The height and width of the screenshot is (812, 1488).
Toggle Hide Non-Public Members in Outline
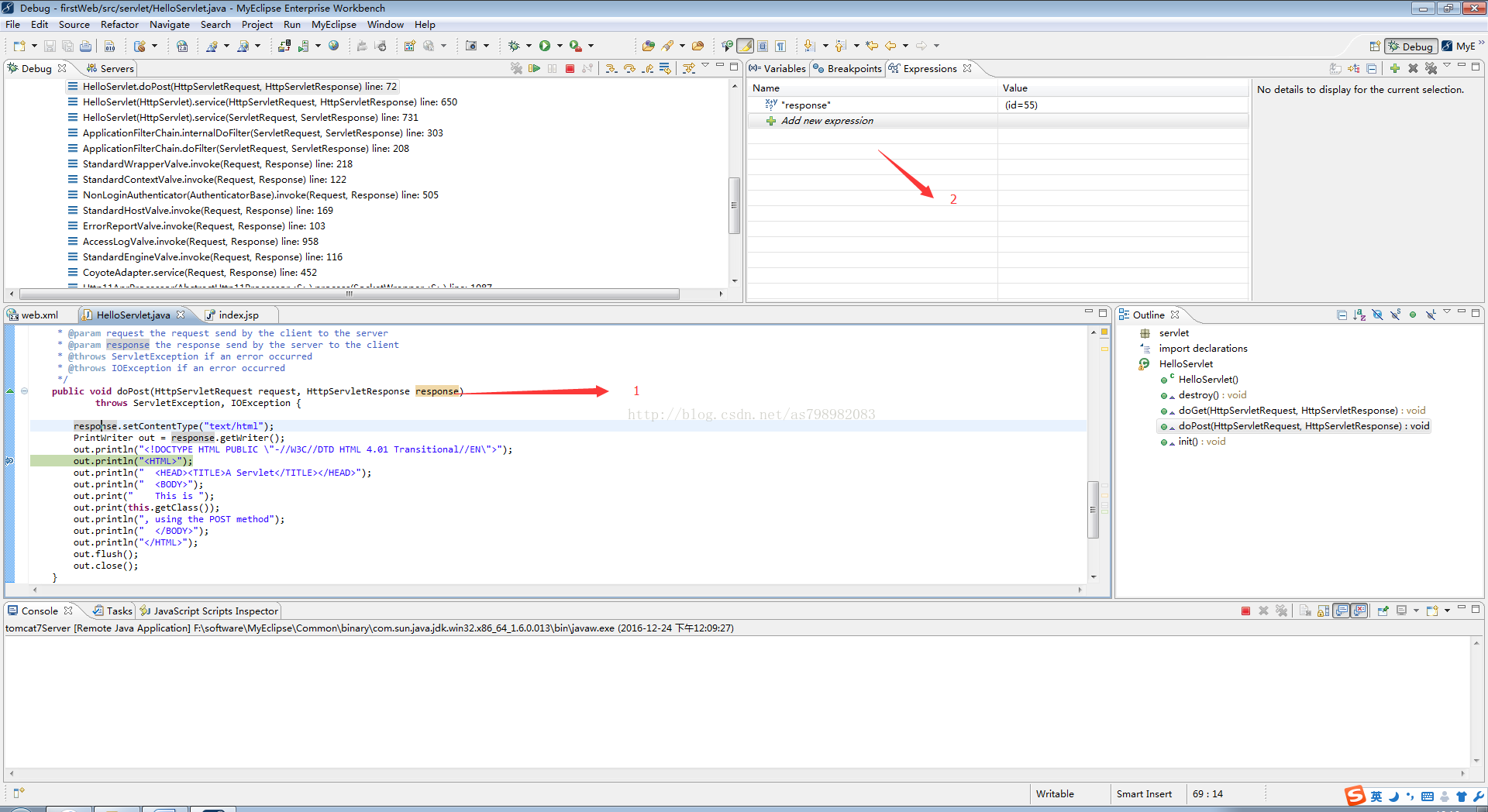point(1413,315)
